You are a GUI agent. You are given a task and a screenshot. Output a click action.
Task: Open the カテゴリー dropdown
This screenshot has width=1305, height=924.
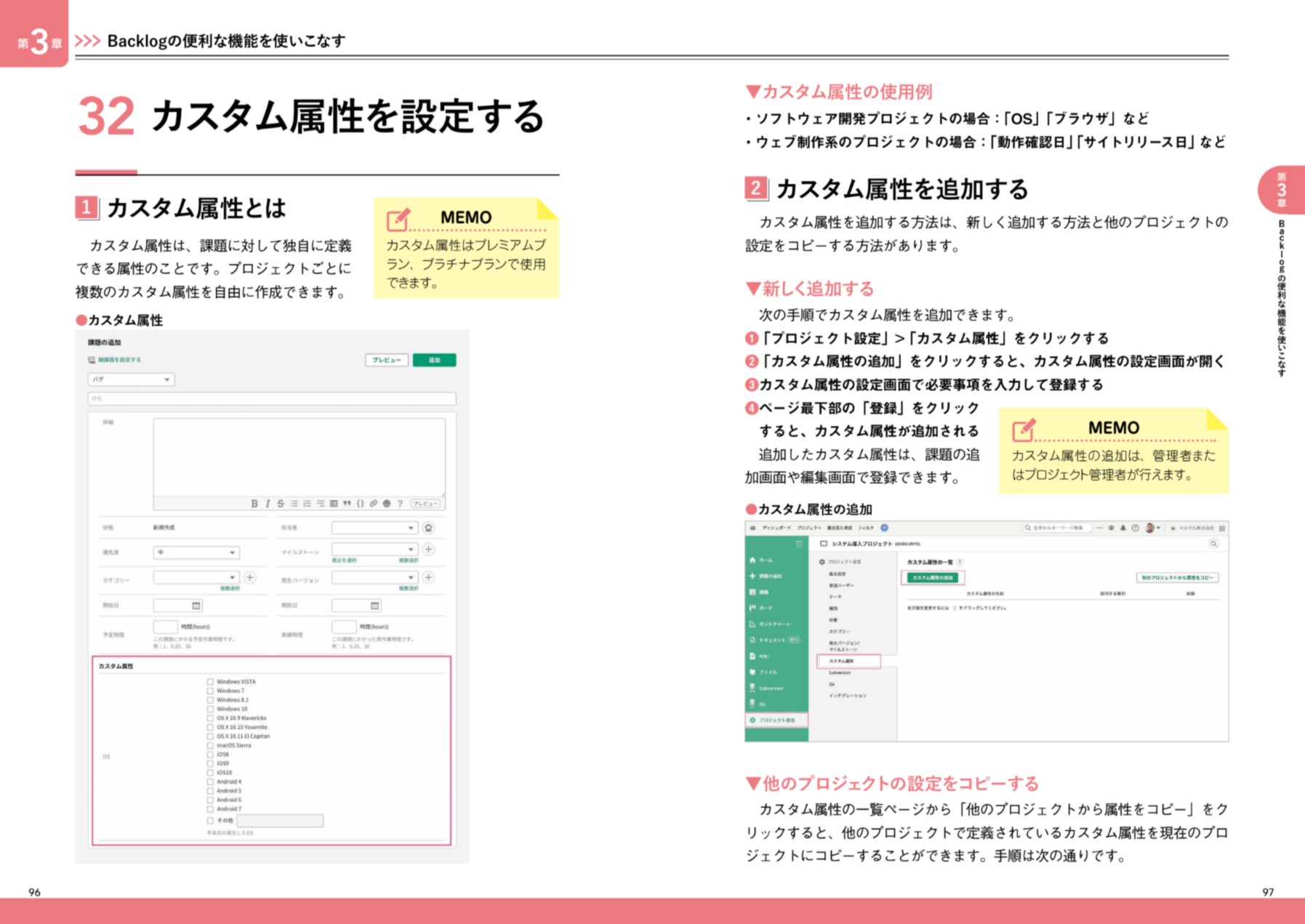tap(196, 577)
